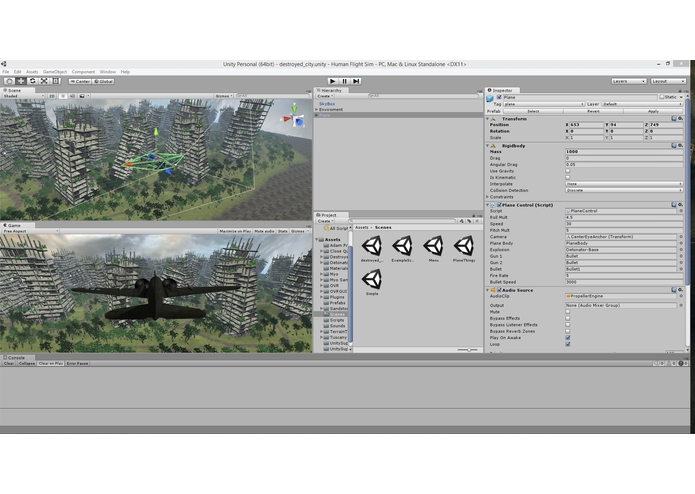Select the Hand tool in the toolbar
695x494 pixels.
tap(9, 81)
